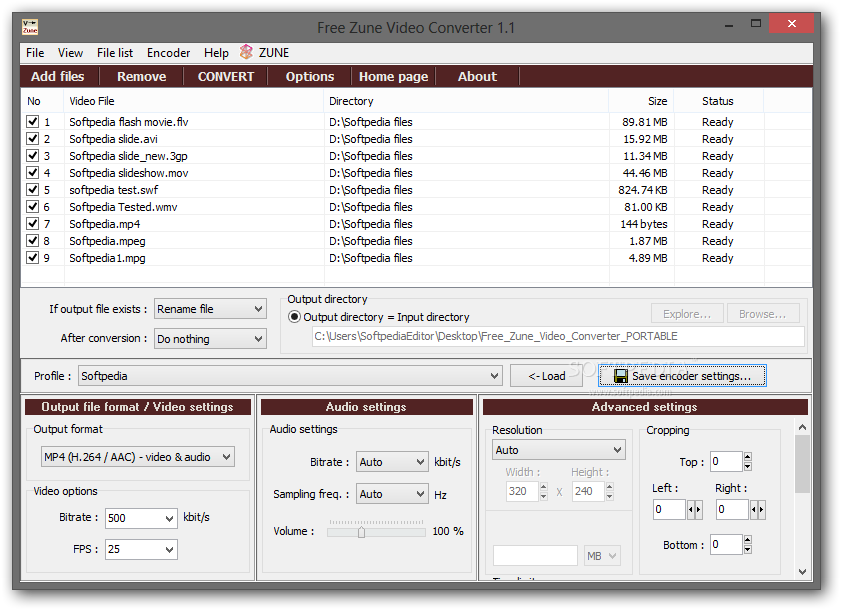Image resolution: width=841 pixels, height=610 pixels.
Task: Open Options from the toolbar
Action: (310, 76)
